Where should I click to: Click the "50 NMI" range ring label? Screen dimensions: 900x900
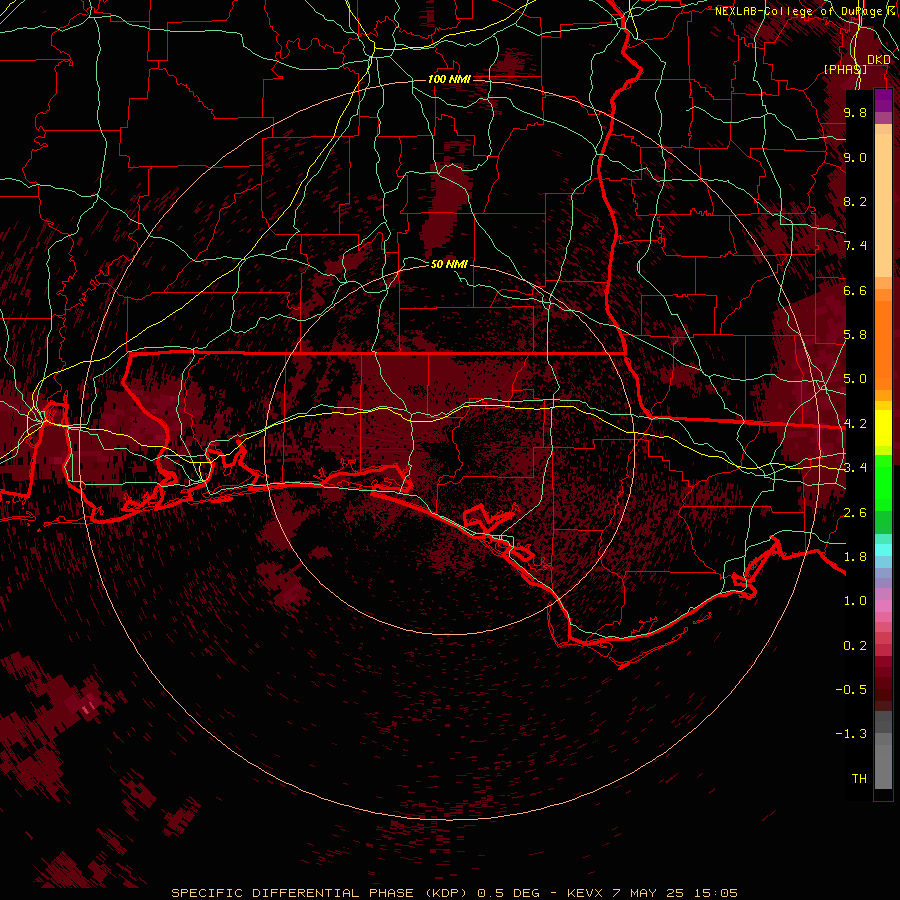449,264
